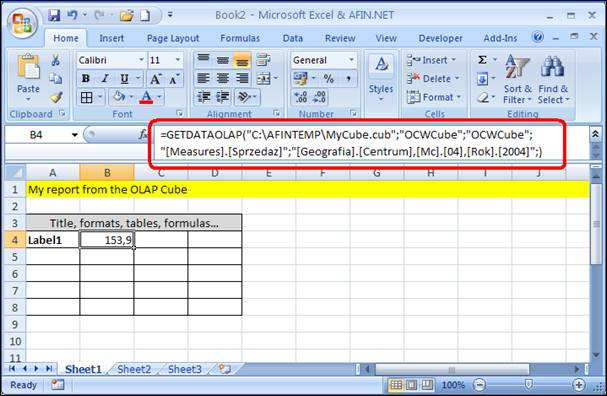Save the workbook from Quick Access toolbar
The width and height of the screenshot is (607, 396).
click(54, 15)
